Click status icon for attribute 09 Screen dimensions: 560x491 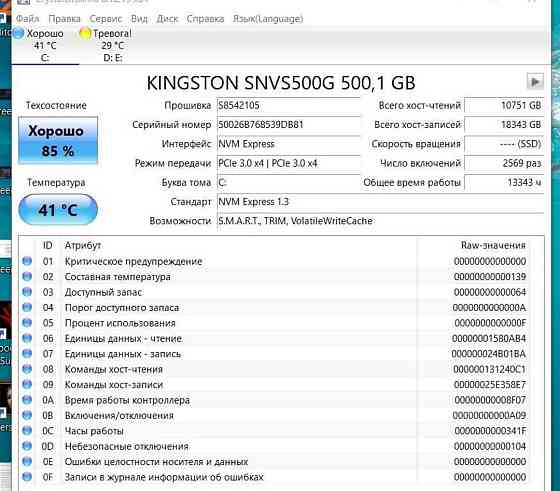coord(27,384)
